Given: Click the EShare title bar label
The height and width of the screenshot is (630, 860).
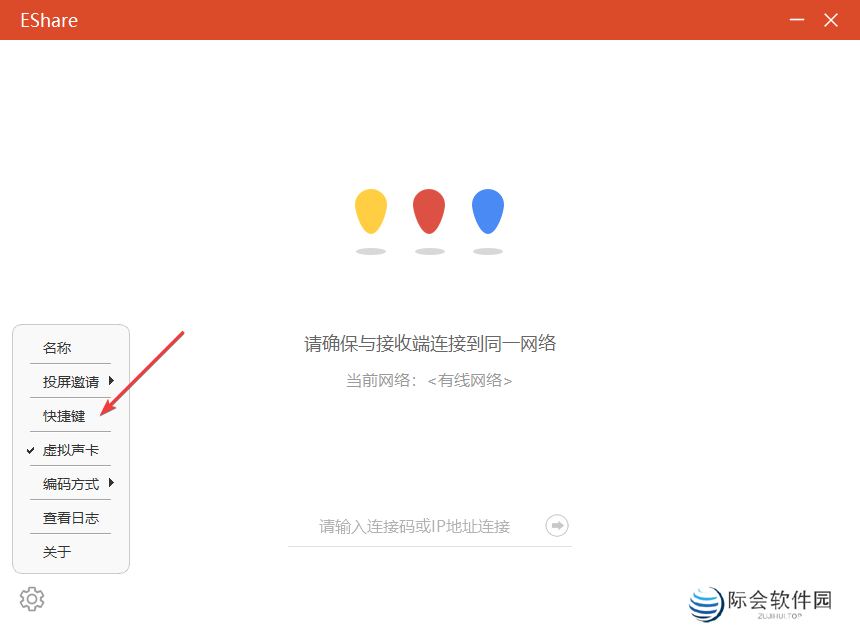Looking at the screenshot, I should coord(48,19).
